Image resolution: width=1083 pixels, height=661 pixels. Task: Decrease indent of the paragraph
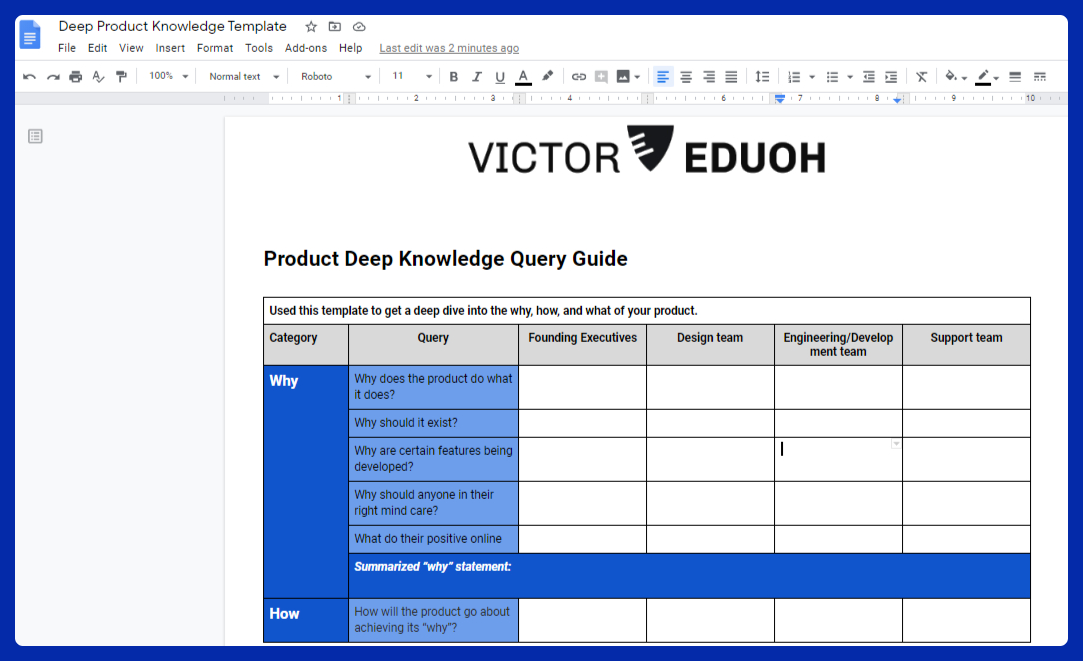pos(869,77)
